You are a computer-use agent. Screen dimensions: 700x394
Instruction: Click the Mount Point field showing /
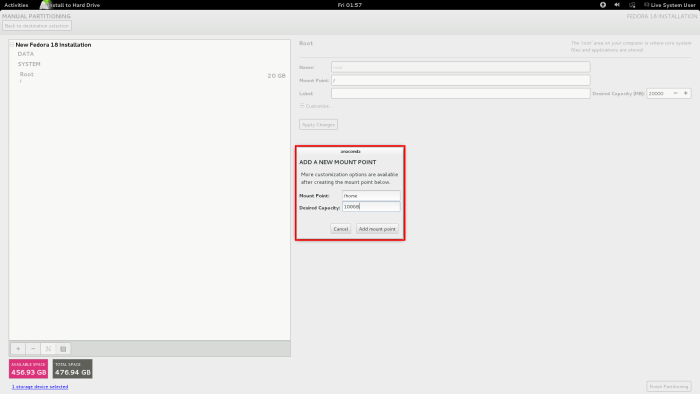pos(461,80)
